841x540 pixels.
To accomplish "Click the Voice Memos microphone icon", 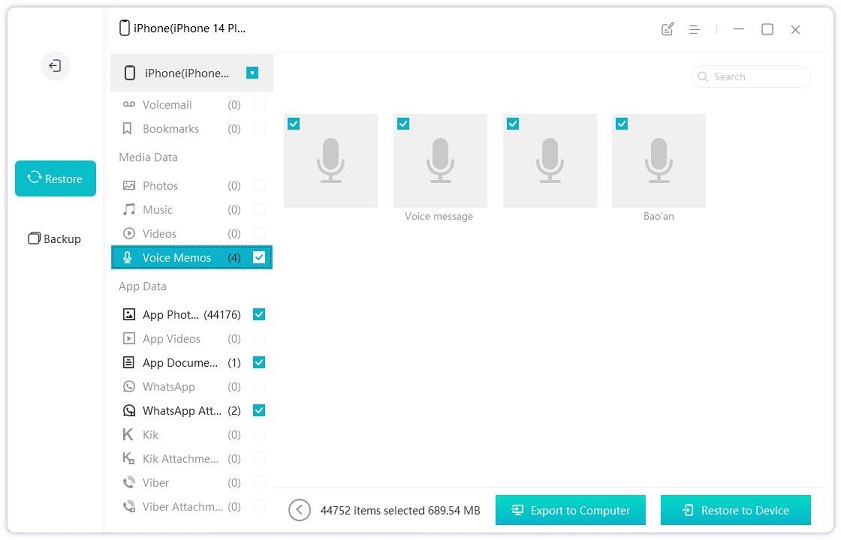I will tap(128, 258).
